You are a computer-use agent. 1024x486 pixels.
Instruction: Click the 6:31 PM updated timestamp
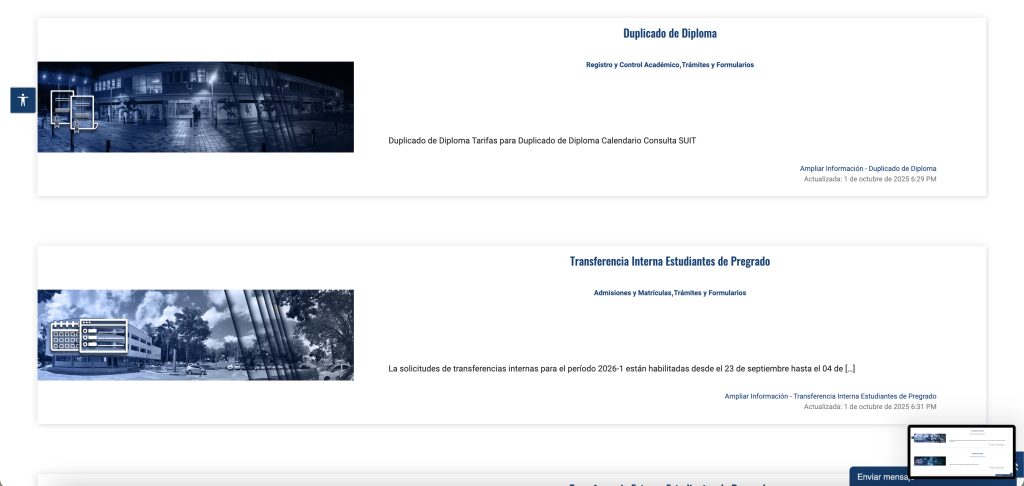(x=870, y=407)
